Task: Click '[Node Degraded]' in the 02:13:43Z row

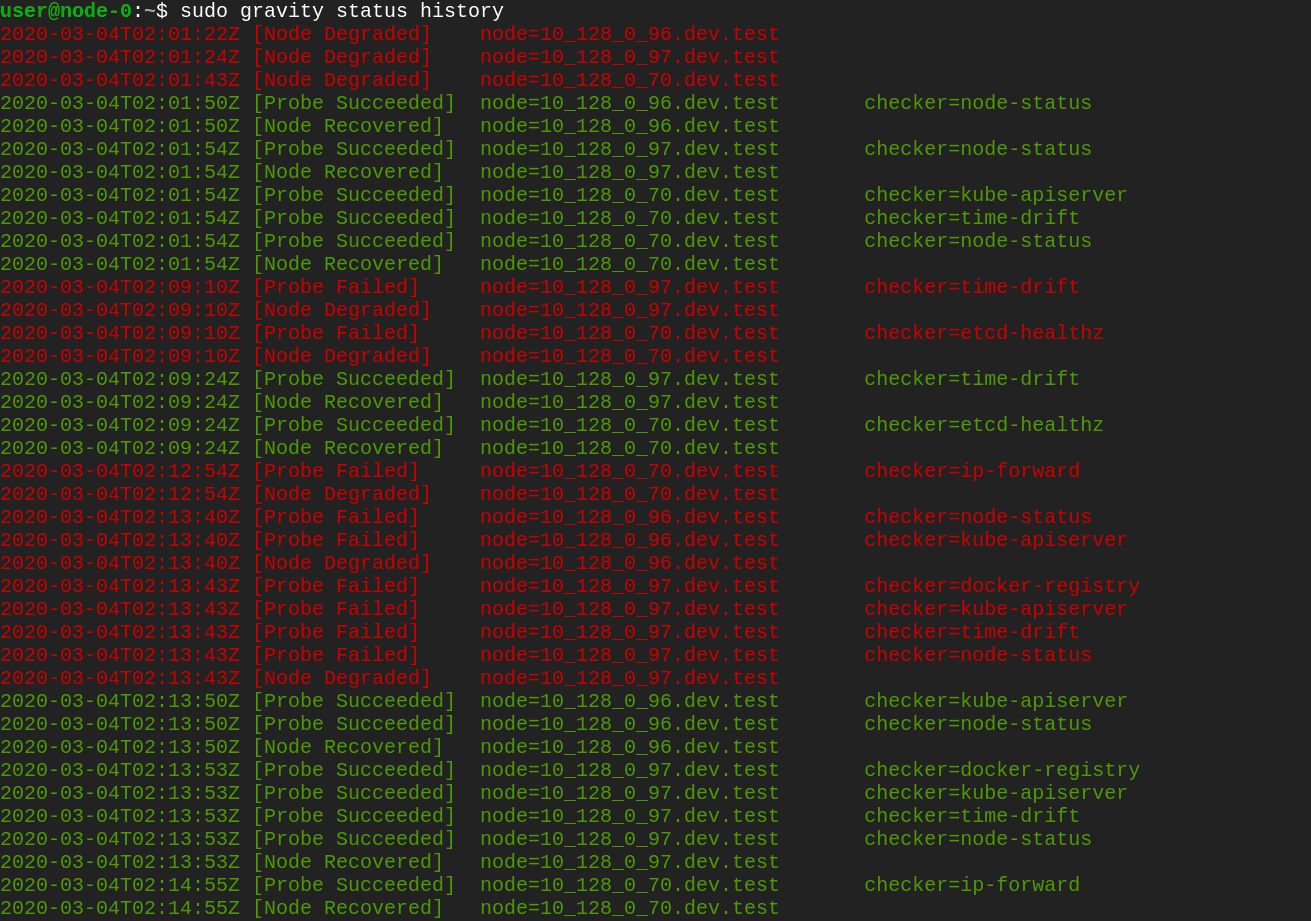Action: [342, 678]
